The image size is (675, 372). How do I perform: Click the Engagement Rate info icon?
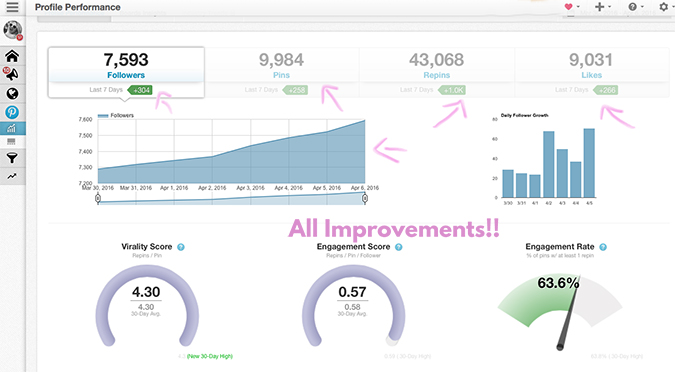pos(603,247)
